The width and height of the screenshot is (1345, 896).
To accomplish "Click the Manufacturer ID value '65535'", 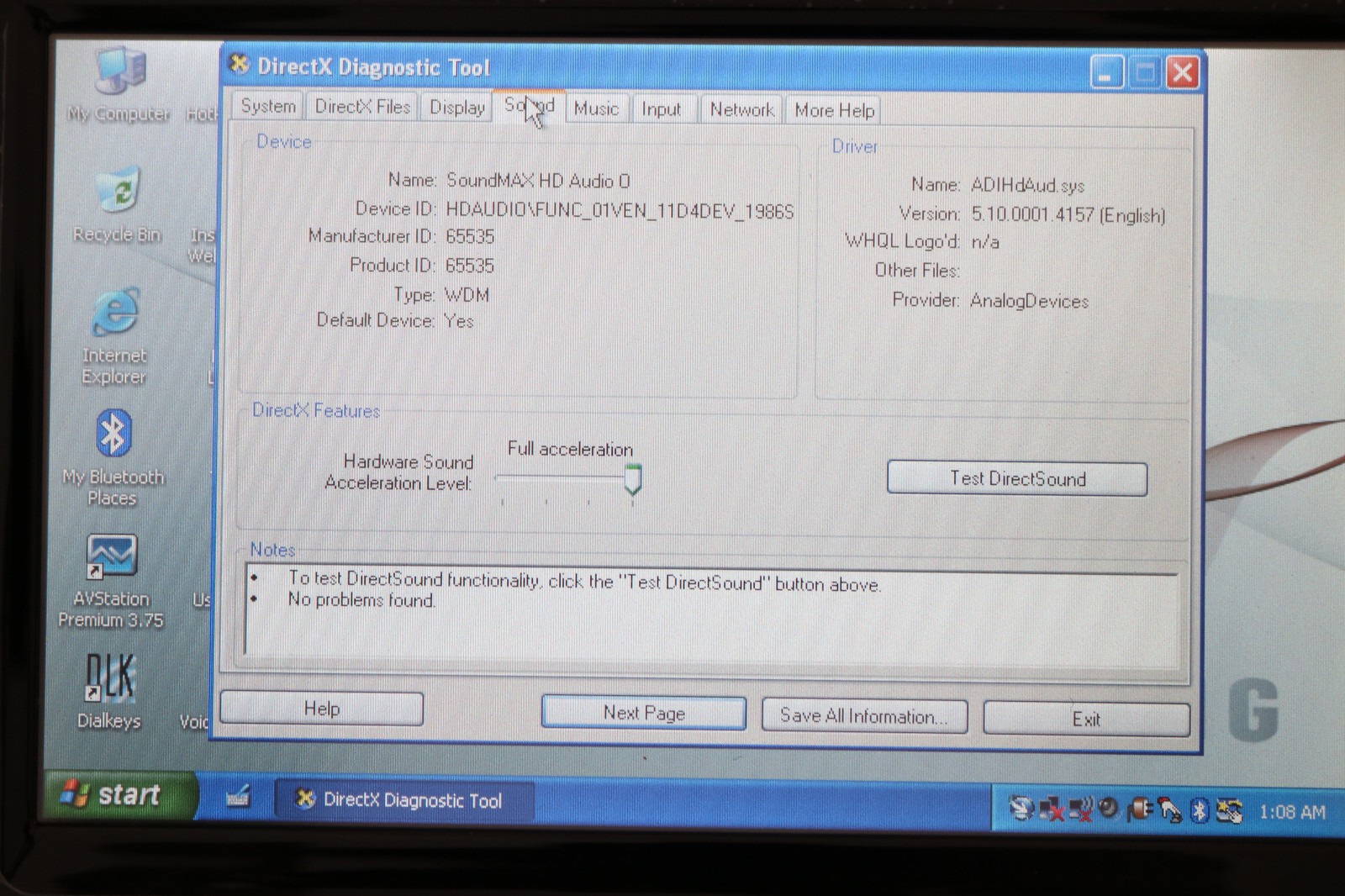I will pyautogui.click(x=470, y=236).
